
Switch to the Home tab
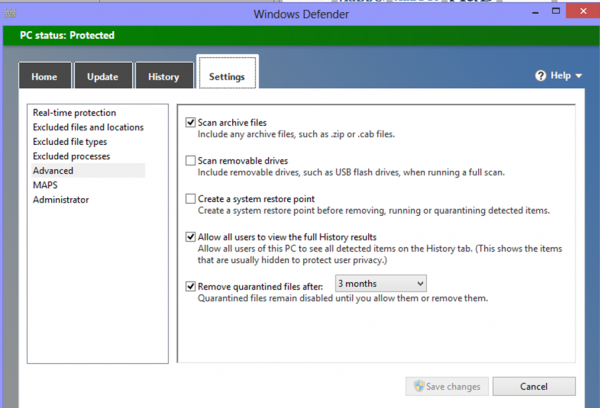click(x=45, y=76)
